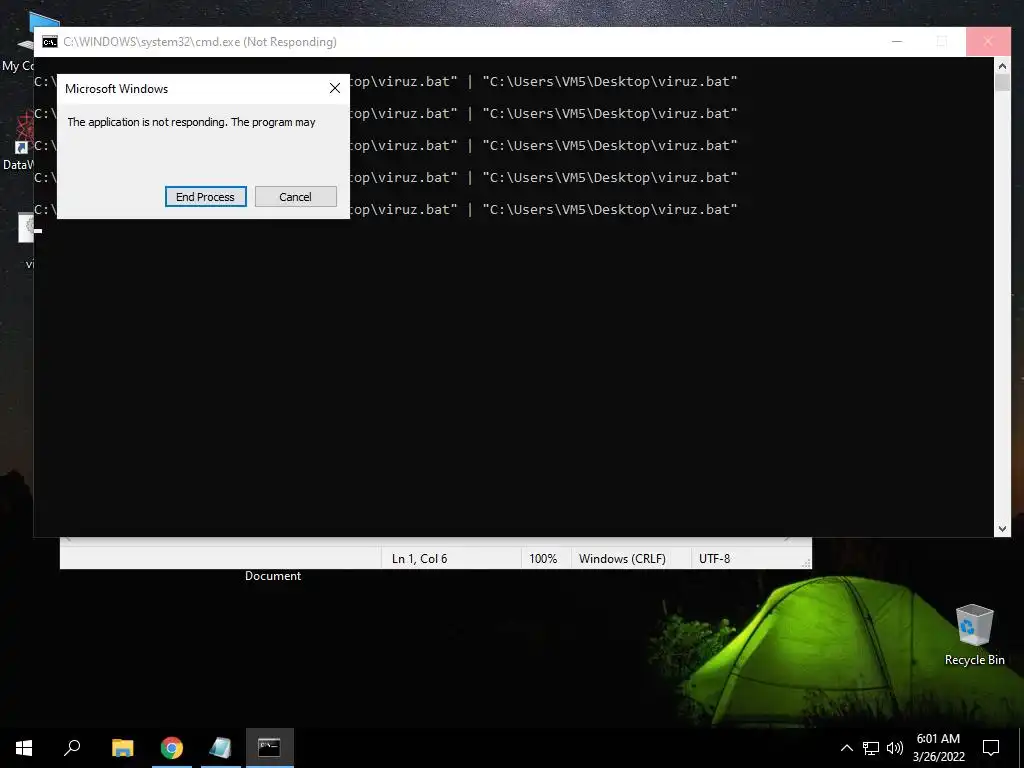Screen dimensions: 1024x768
Task: Select the Recycle Bin desktop icon
Action: coord(974,634)
